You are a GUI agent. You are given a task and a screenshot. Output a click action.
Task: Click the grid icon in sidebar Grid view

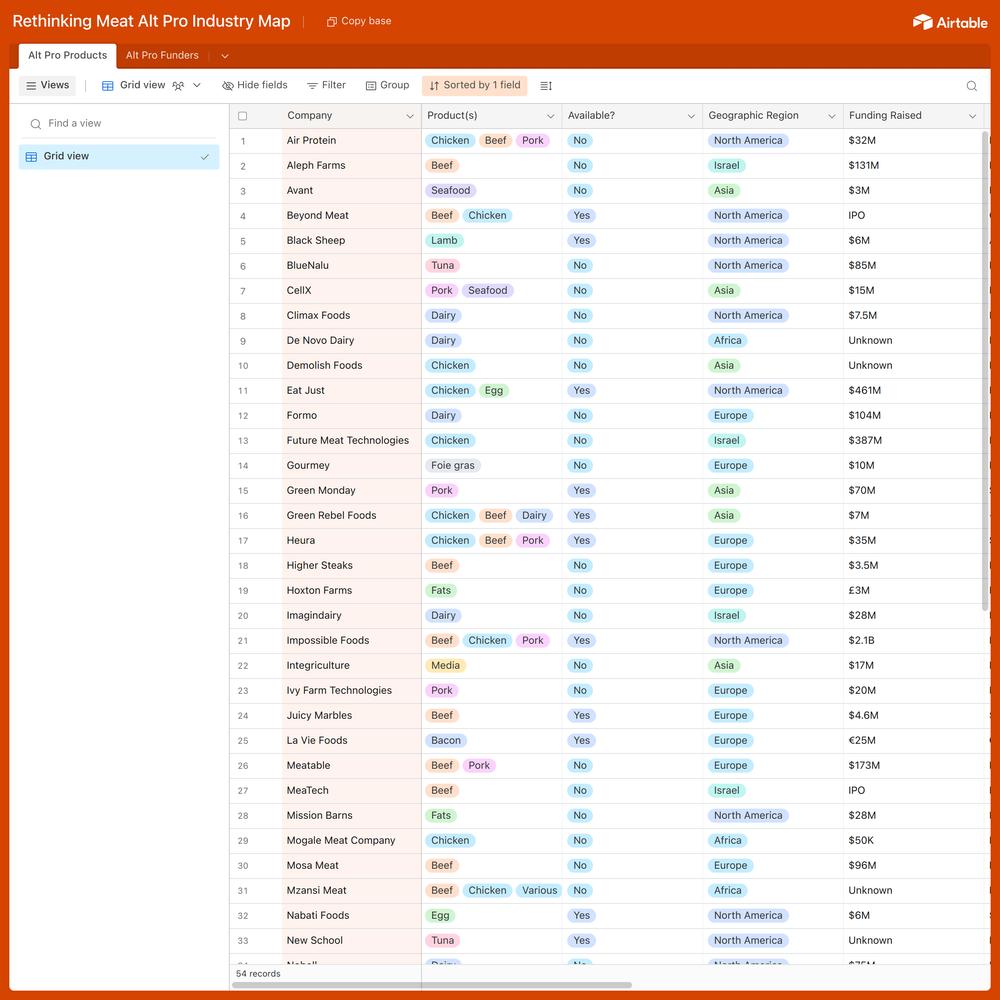click(x=31, y=156)
